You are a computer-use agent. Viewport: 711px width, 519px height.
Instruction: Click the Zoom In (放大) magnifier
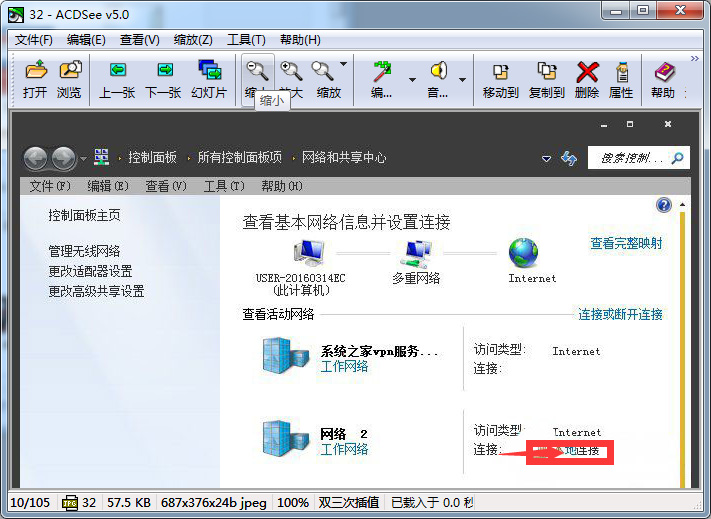[291, 70]
